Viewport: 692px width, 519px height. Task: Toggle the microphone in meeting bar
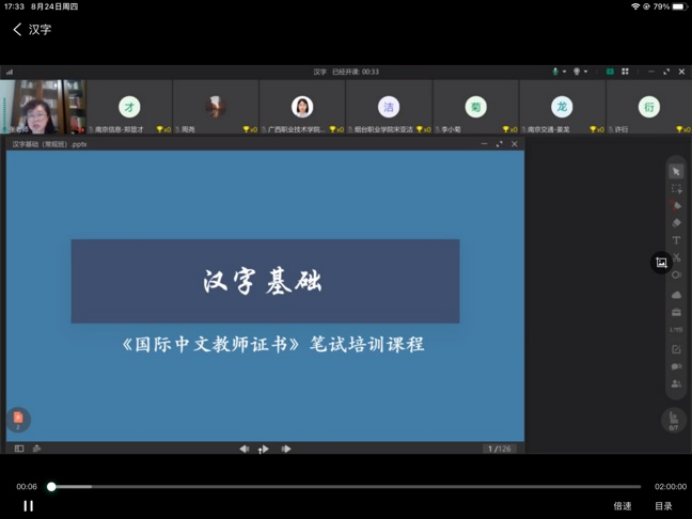[556, 72]
